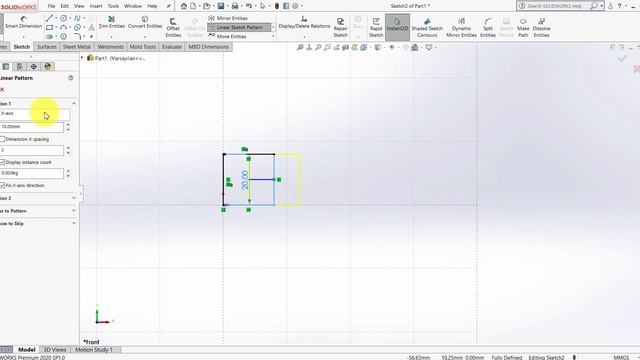This screenshot has width=640, height=360.
Task: Open the DimXpertManager tab icon
Action: point(33,67)
